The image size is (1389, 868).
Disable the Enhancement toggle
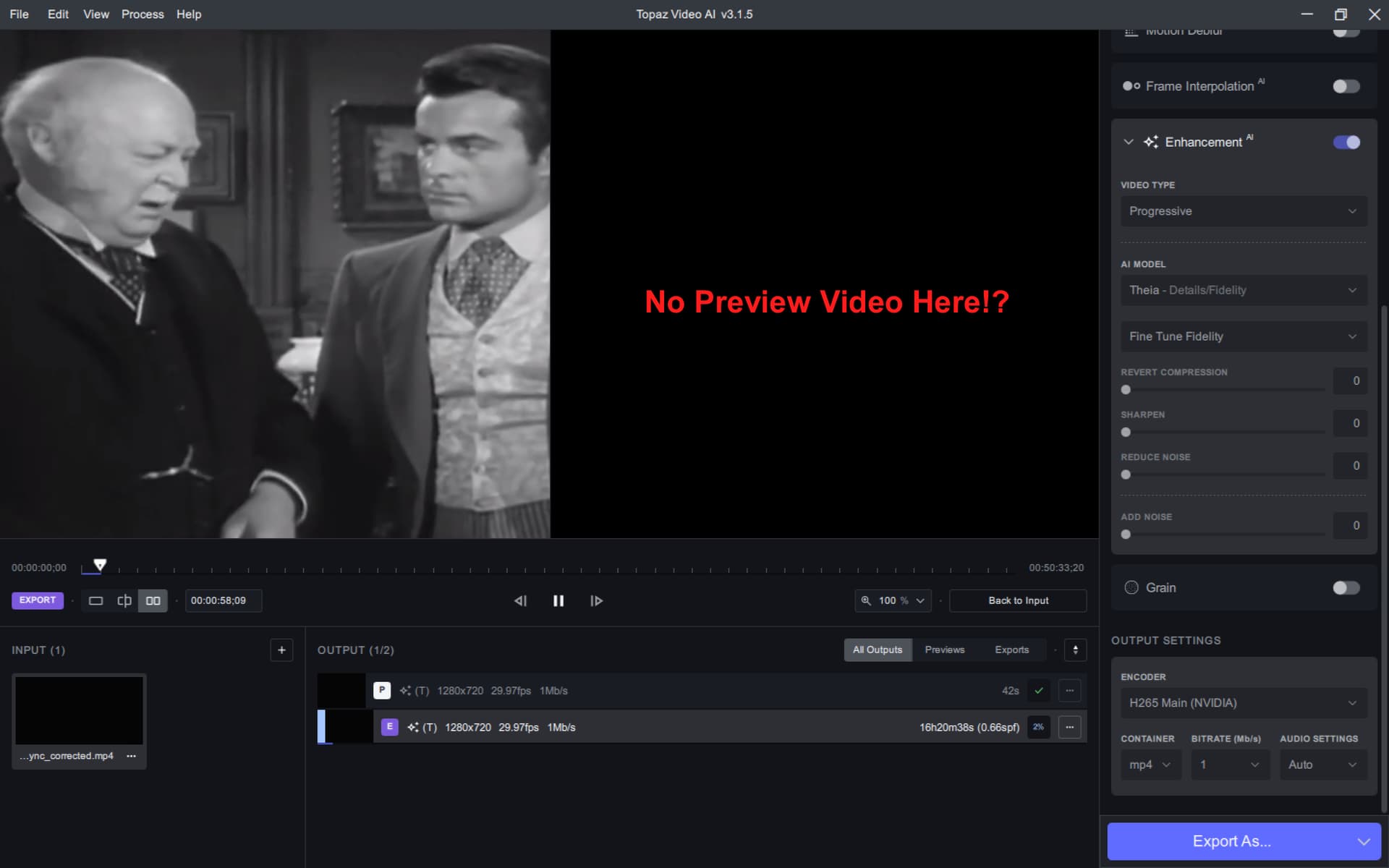[x=1346, y=142]
